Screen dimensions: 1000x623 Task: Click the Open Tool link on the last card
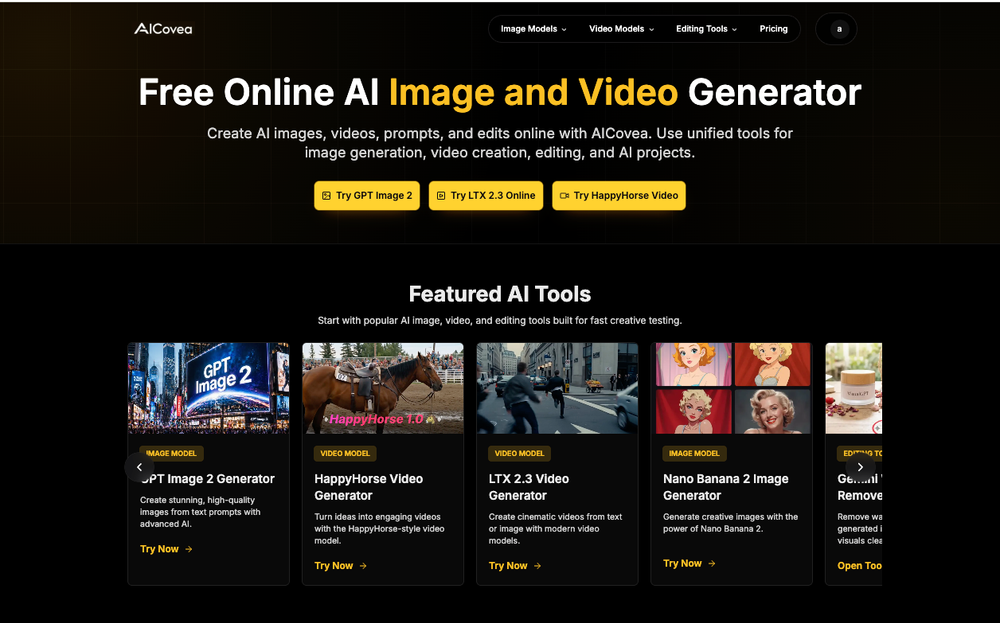860,566
